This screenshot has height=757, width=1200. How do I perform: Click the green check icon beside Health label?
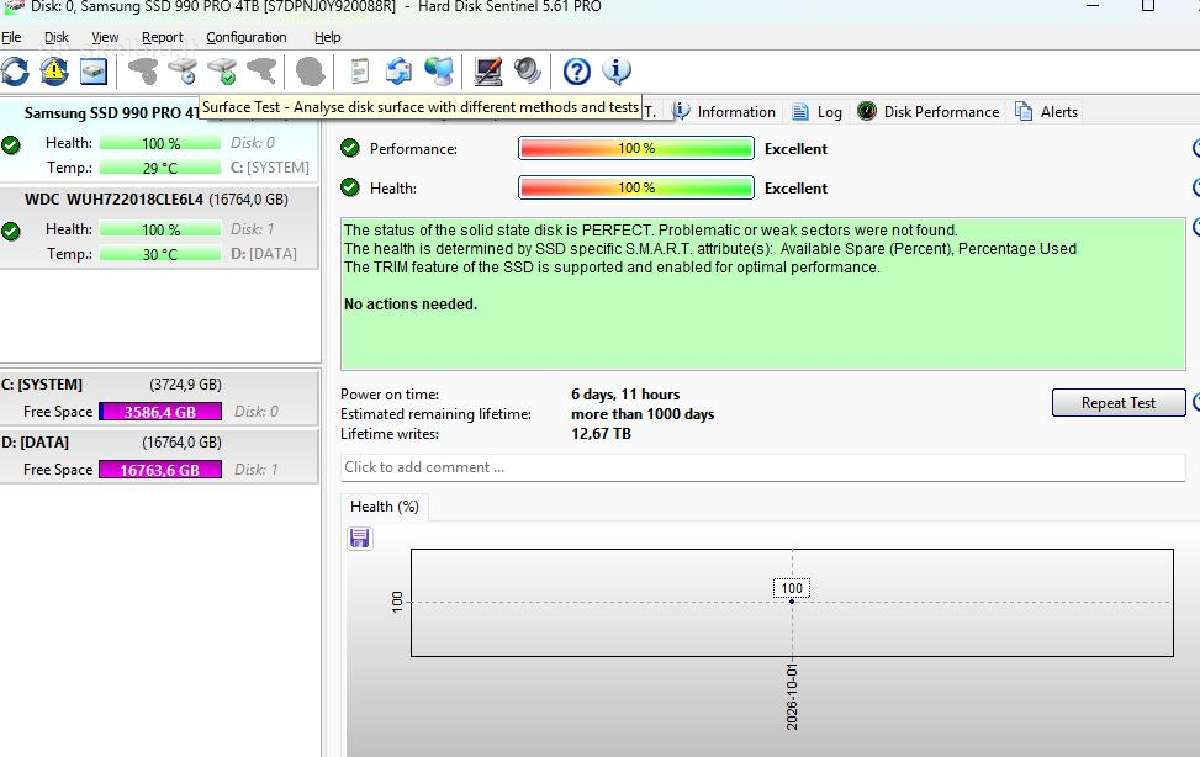pos(350,187)
